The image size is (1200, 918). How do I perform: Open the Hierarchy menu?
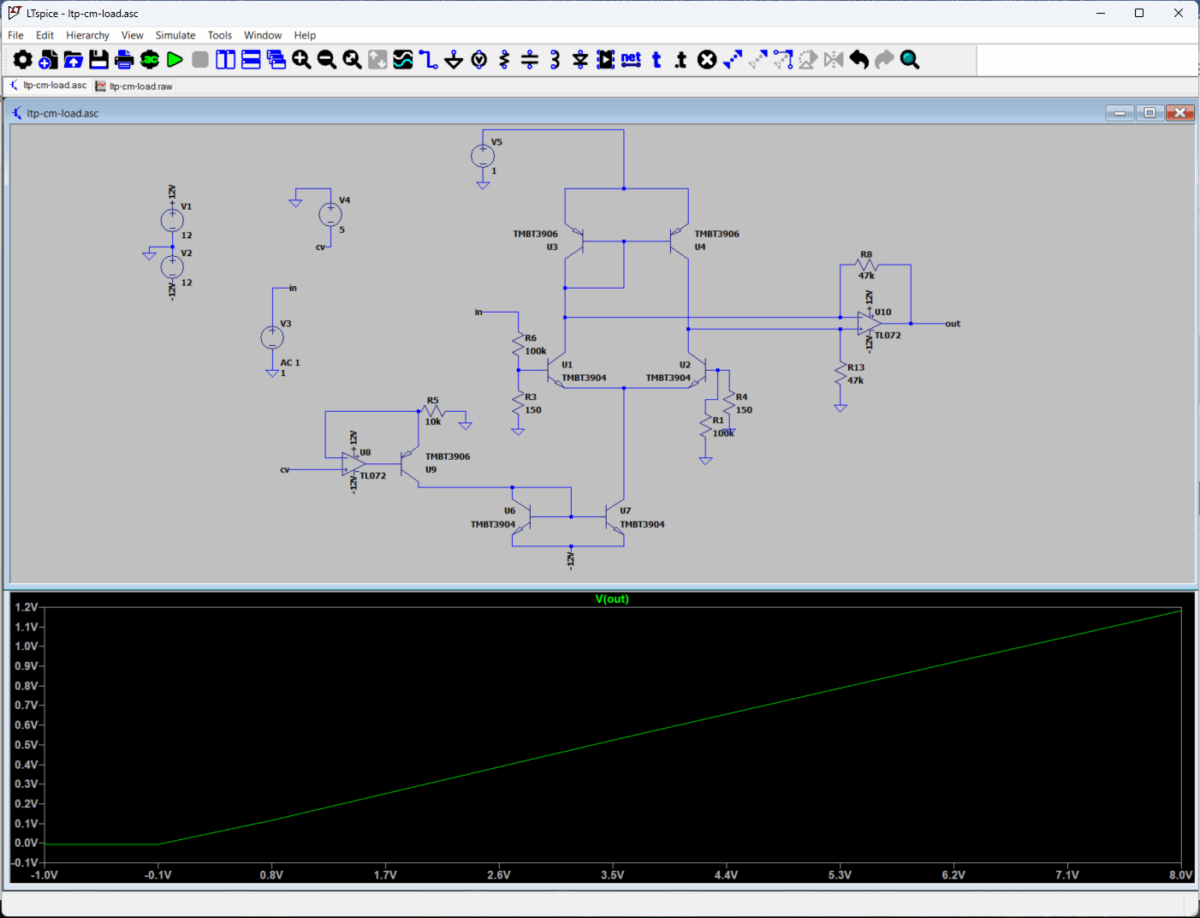pos(87,35)
